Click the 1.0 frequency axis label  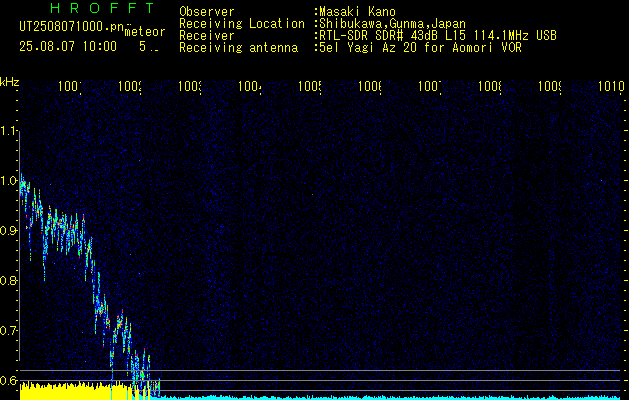point(9,181)
